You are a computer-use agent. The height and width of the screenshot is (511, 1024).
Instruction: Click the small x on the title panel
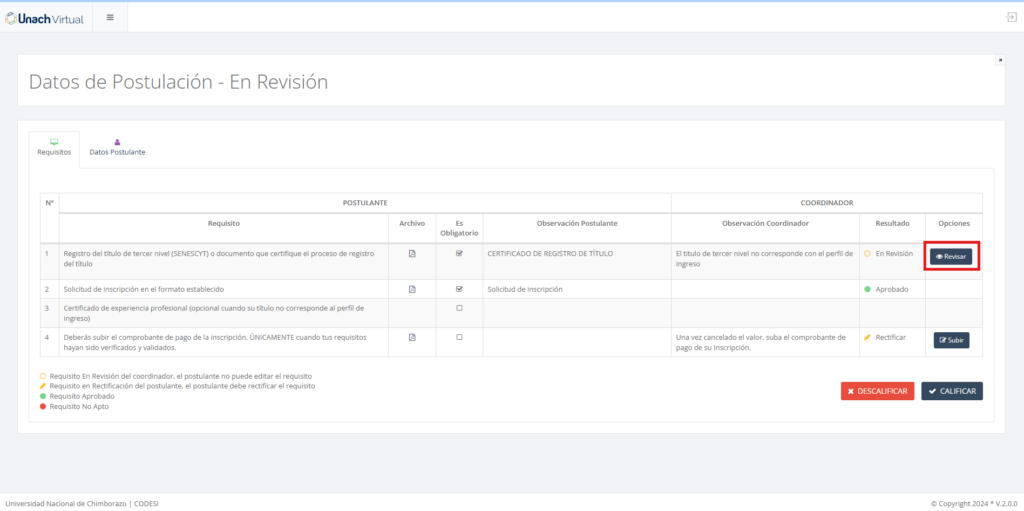(999, 60)
